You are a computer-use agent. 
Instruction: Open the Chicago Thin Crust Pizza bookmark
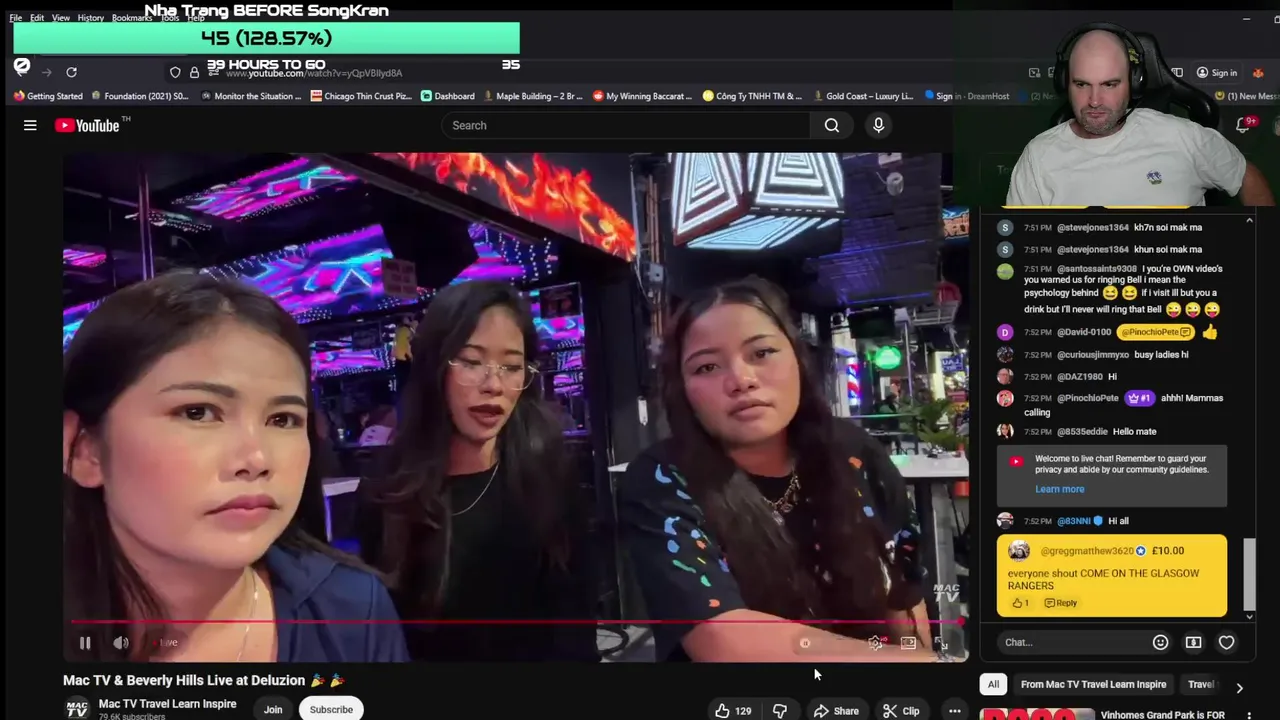coord(361,96)
